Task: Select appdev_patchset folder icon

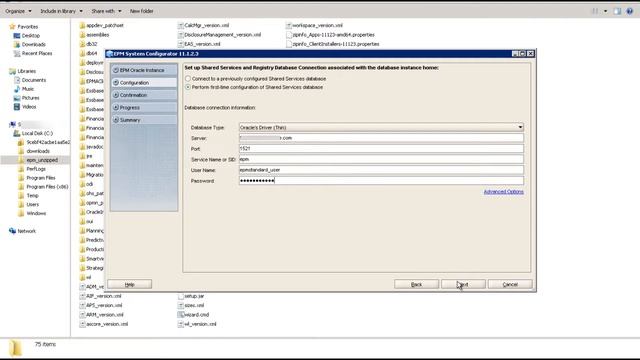Action: pos(82,25)
